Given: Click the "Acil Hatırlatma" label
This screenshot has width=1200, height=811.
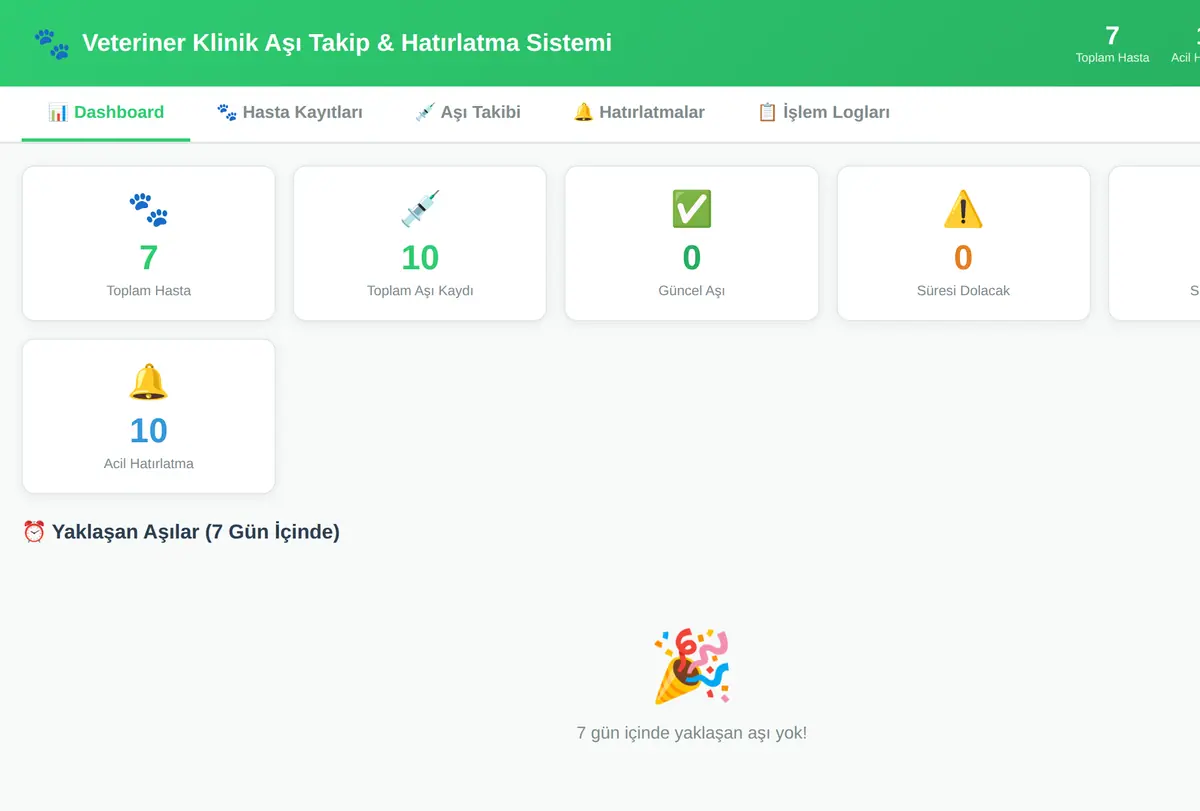Looking at the screenshot, I should [149, 464].
